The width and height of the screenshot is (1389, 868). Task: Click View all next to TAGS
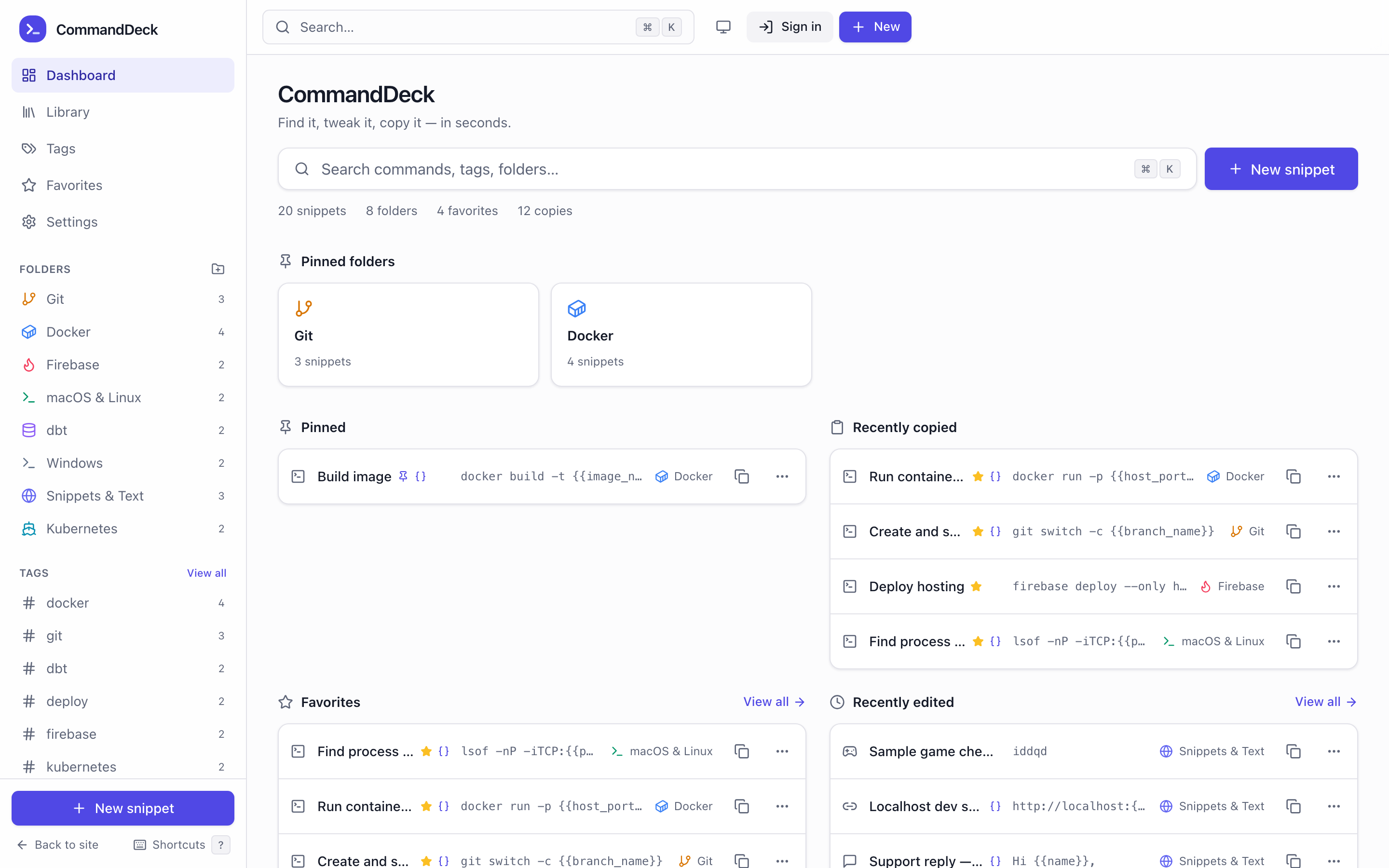click(206, 573)
